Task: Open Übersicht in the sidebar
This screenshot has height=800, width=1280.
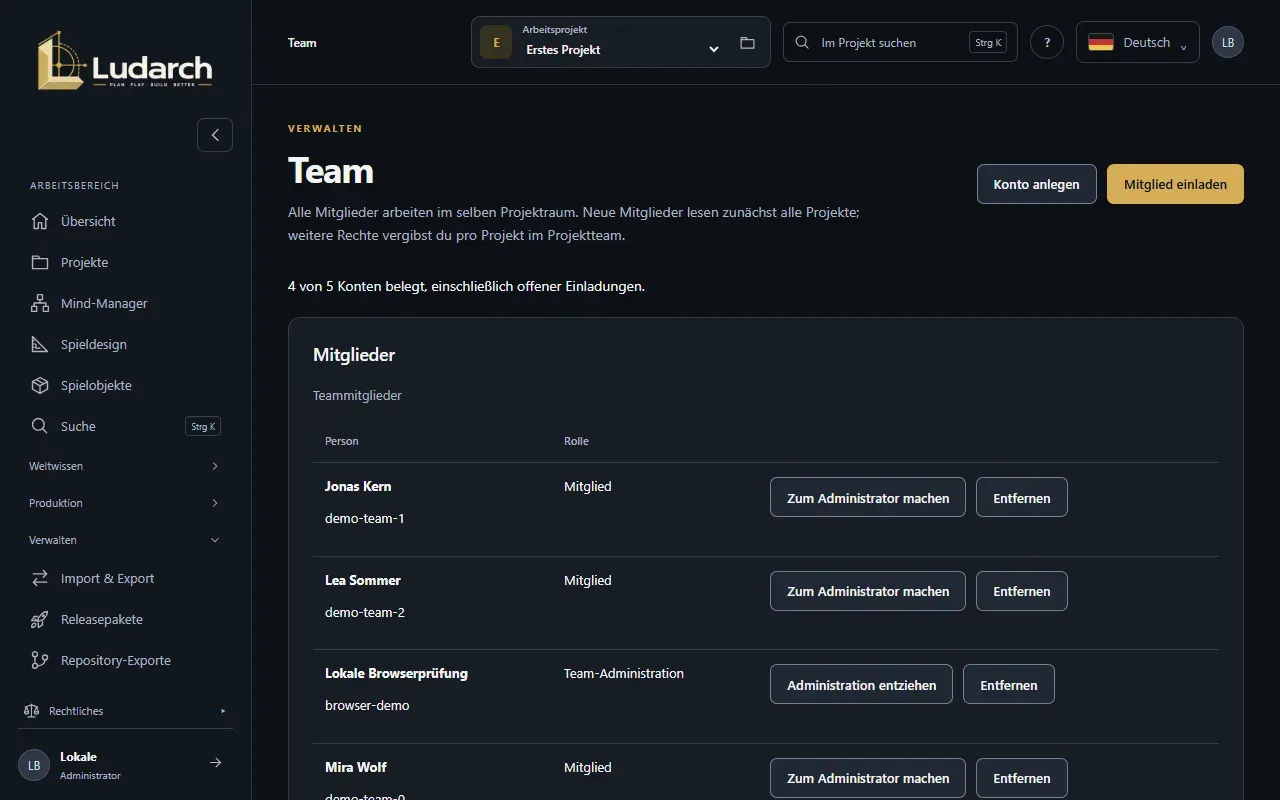Action: (125, 221)
